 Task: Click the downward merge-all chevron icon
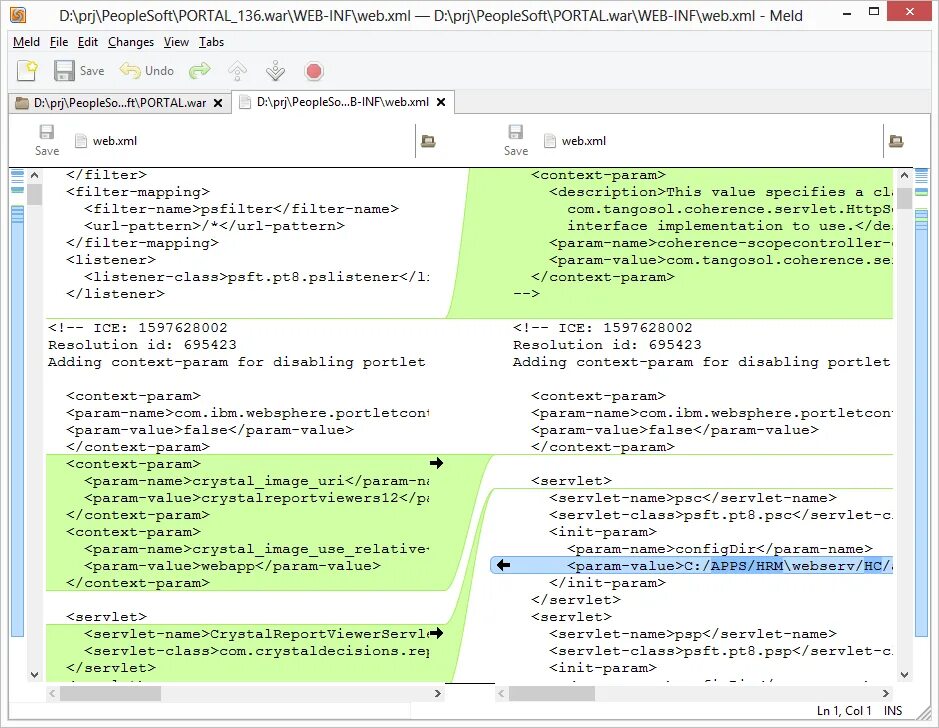tap(275, 70)
